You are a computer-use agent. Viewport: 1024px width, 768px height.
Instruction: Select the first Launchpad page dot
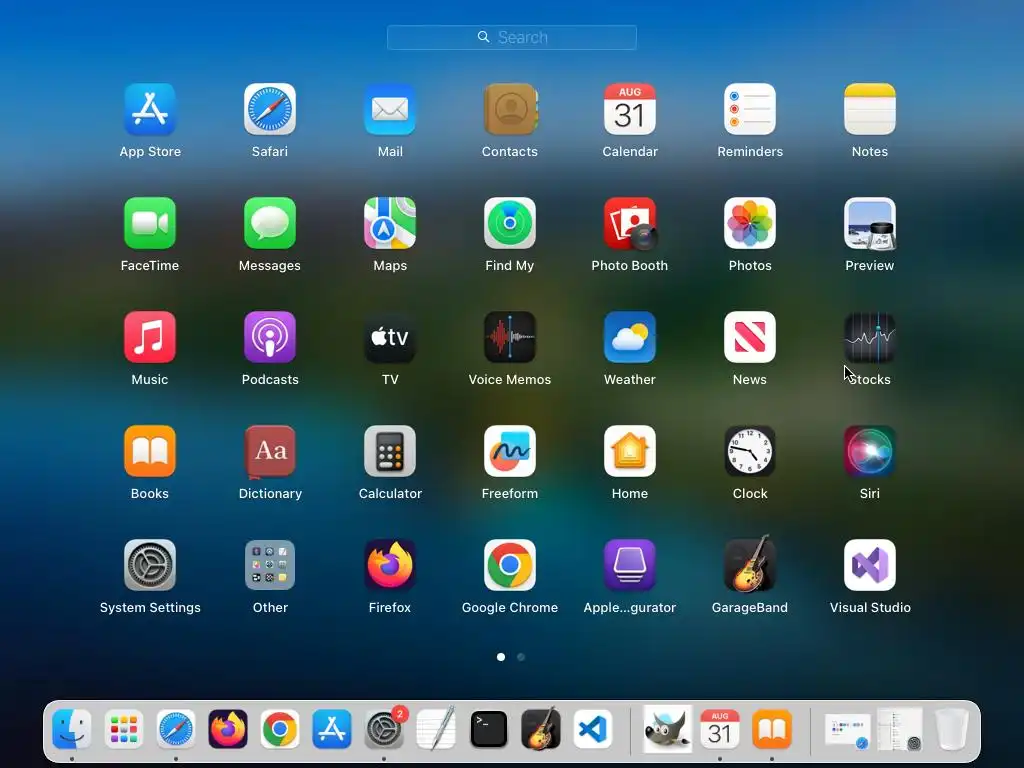click(501, 657)
